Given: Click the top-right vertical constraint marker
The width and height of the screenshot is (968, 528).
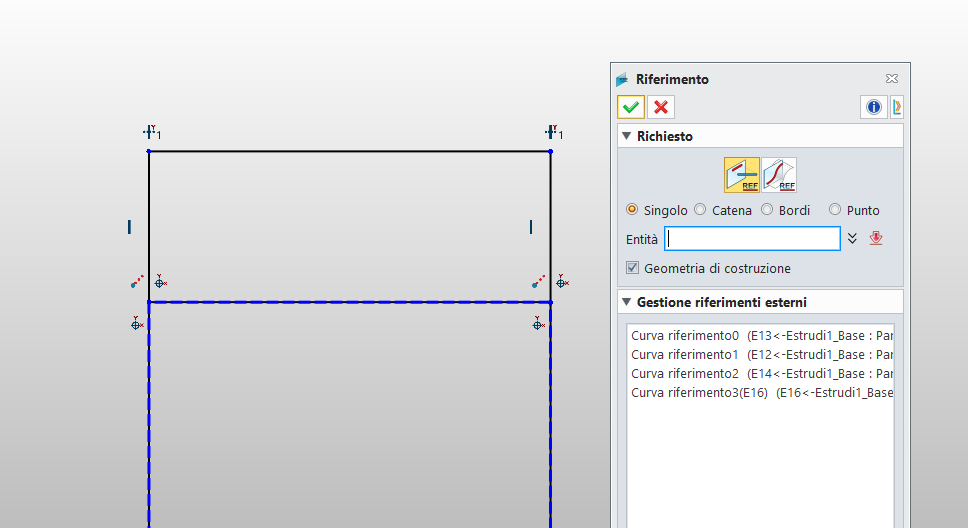Looking at the screenshot, I should [552, 132].
